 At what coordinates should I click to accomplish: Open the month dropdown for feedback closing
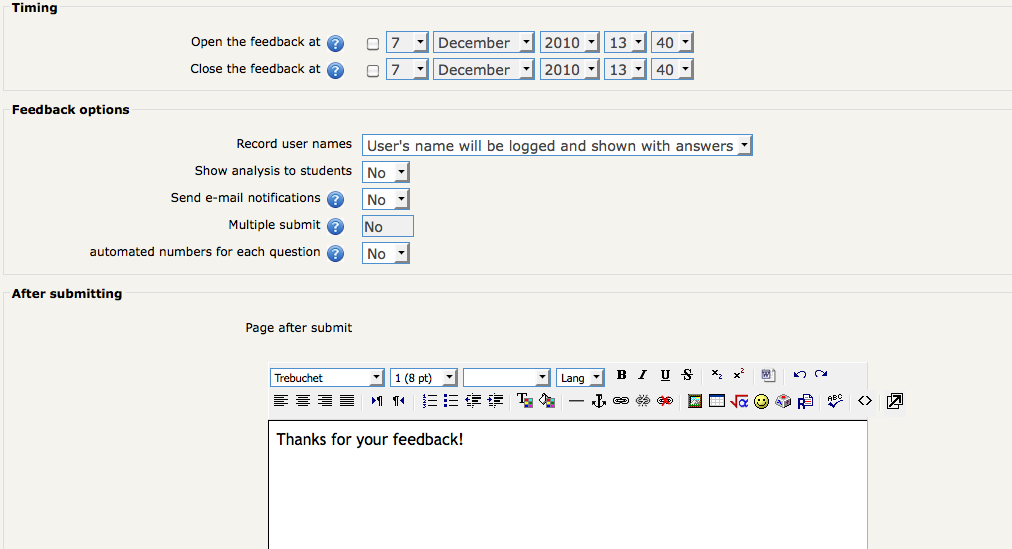pos(483,70)
